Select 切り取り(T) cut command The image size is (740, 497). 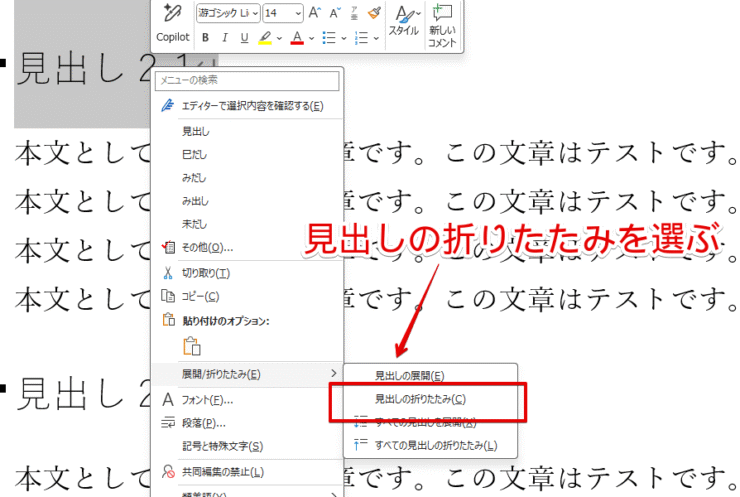[247, 273]
